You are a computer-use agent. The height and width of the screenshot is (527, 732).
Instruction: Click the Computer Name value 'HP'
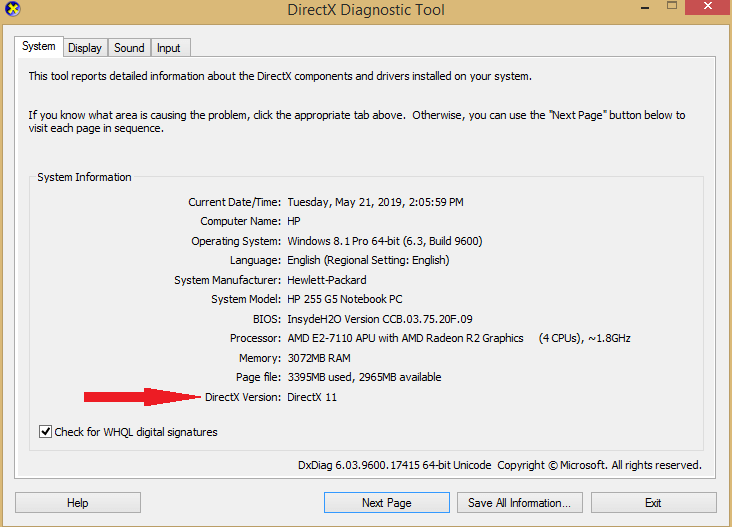[x=294, y=221]
